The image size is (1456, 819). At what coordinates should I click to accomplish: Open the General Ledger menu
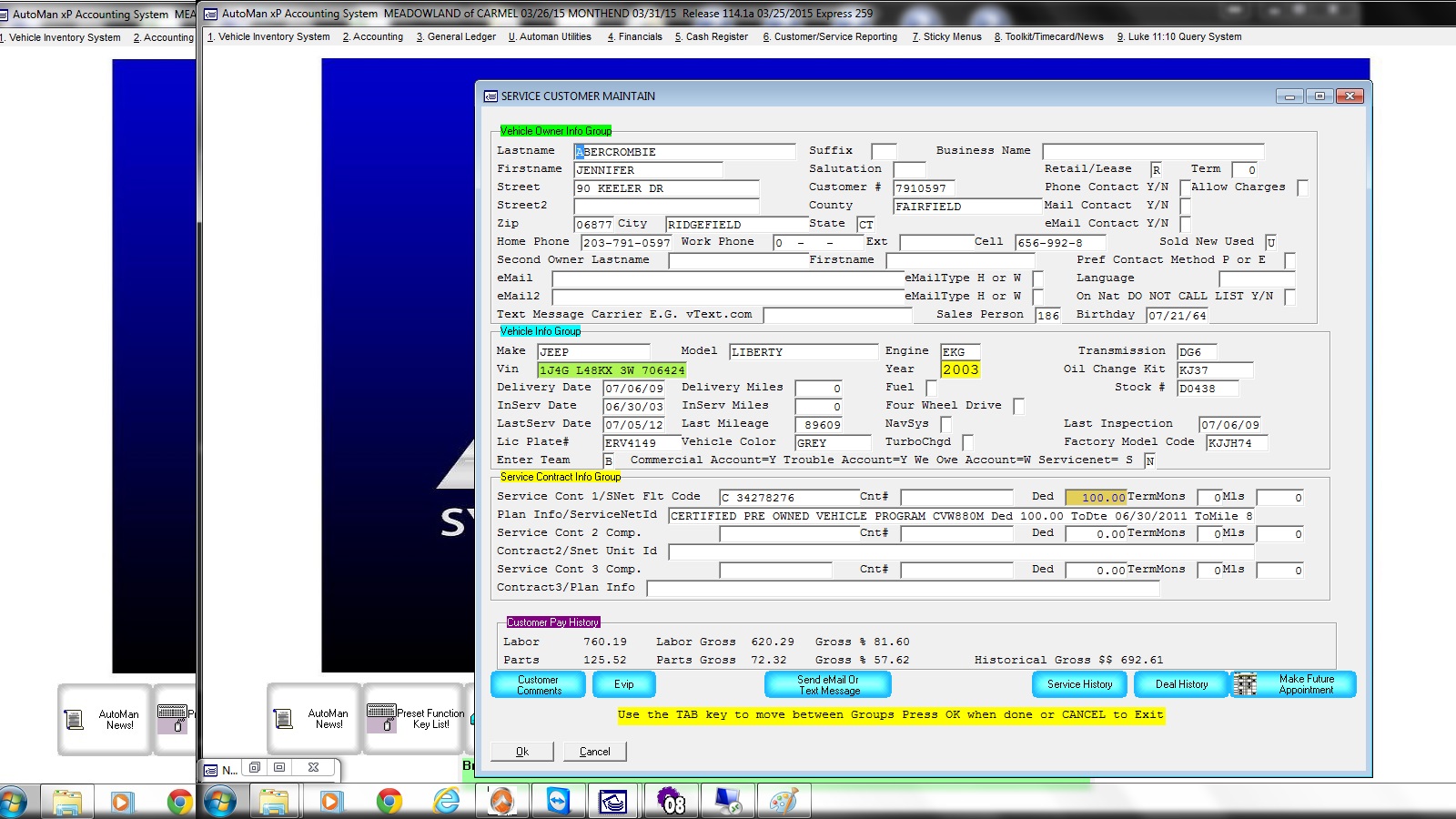point(456,37)
